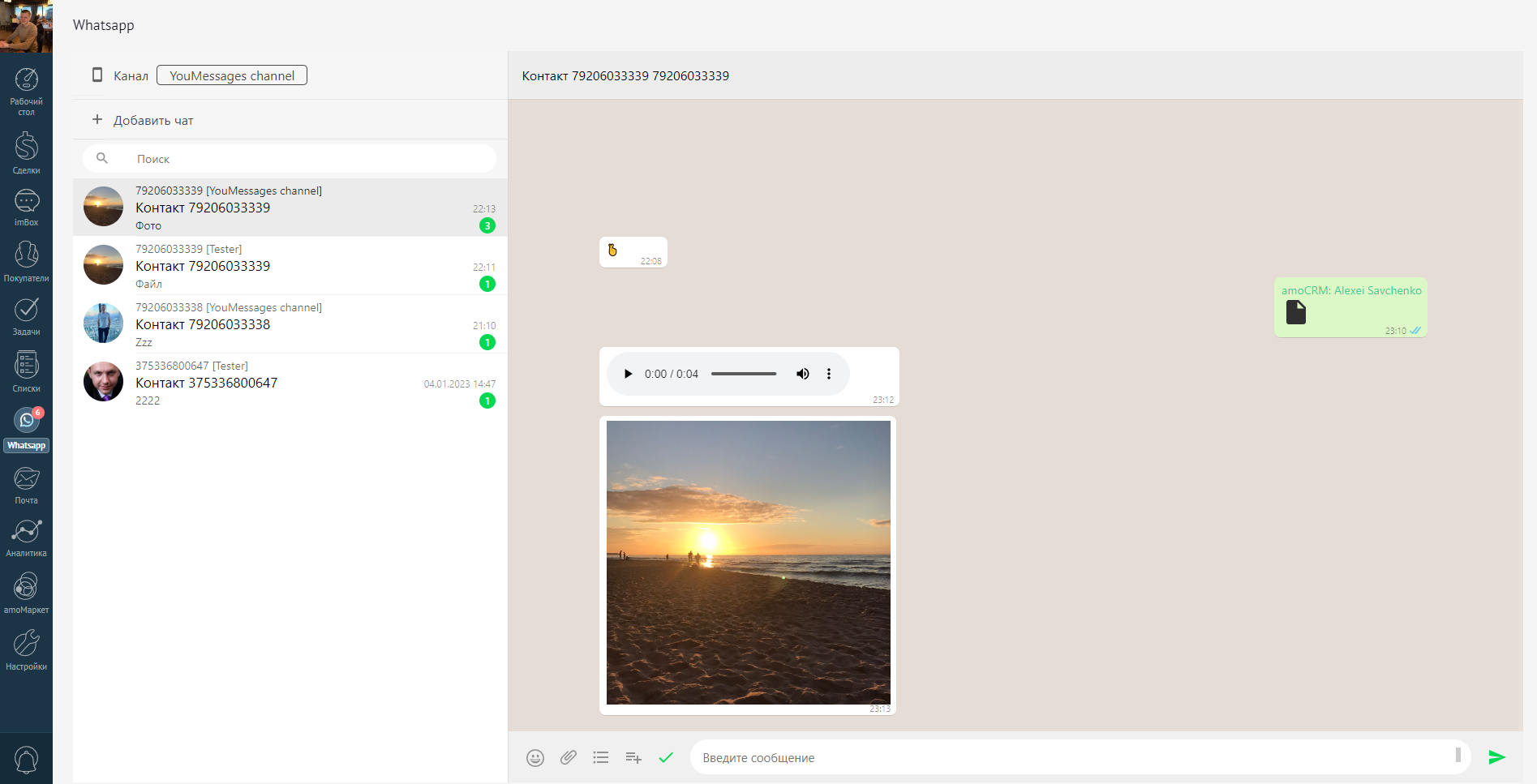
Task: Open chat Контакт 375336800647
Action: [x=290, y=383]
